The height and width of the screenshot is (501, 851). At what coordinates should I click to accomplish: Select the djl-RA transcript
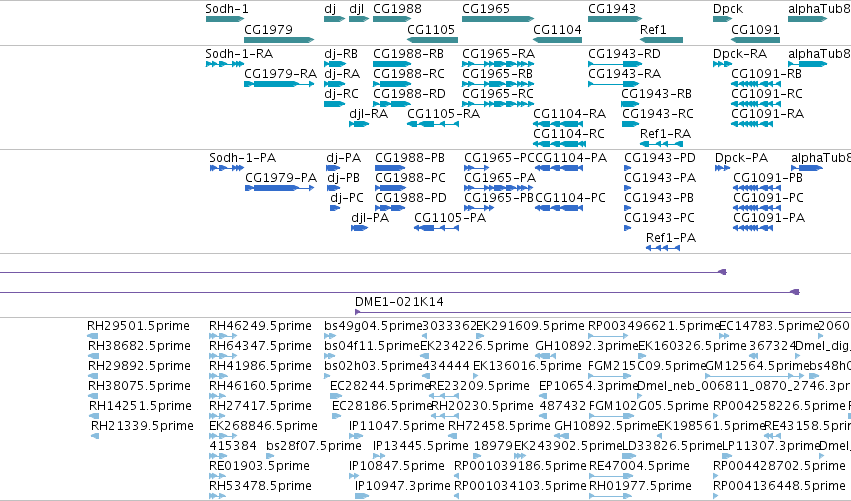(x=359, y=124)
